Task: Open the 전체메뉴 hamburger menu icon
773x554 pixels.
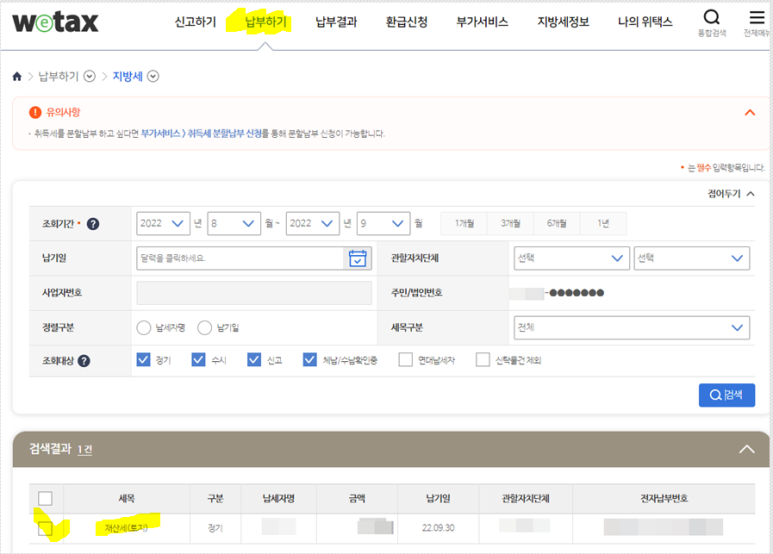Action: tap(755, 18)
